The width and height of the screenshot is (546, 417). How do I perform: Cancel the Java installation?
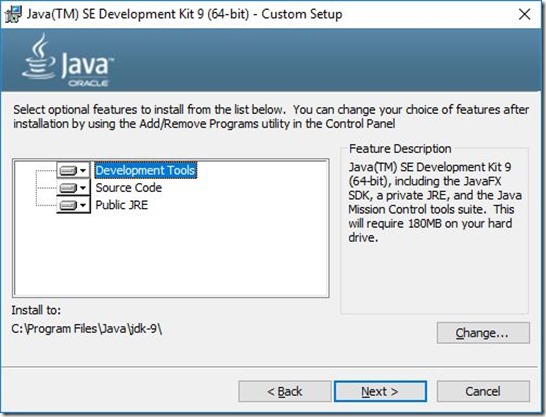pos(483,391)
